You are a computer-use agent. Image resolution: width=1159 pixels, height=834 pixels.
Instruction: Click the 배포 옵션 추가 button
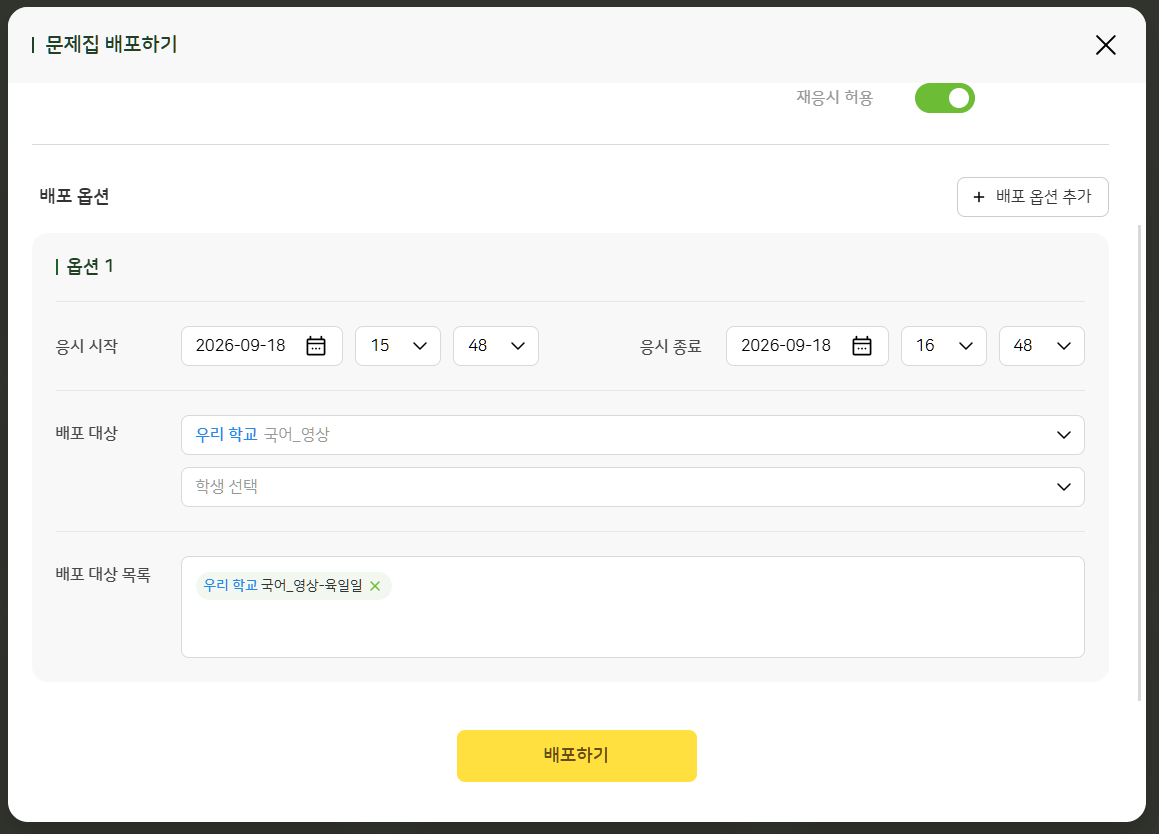[1033, 197]
